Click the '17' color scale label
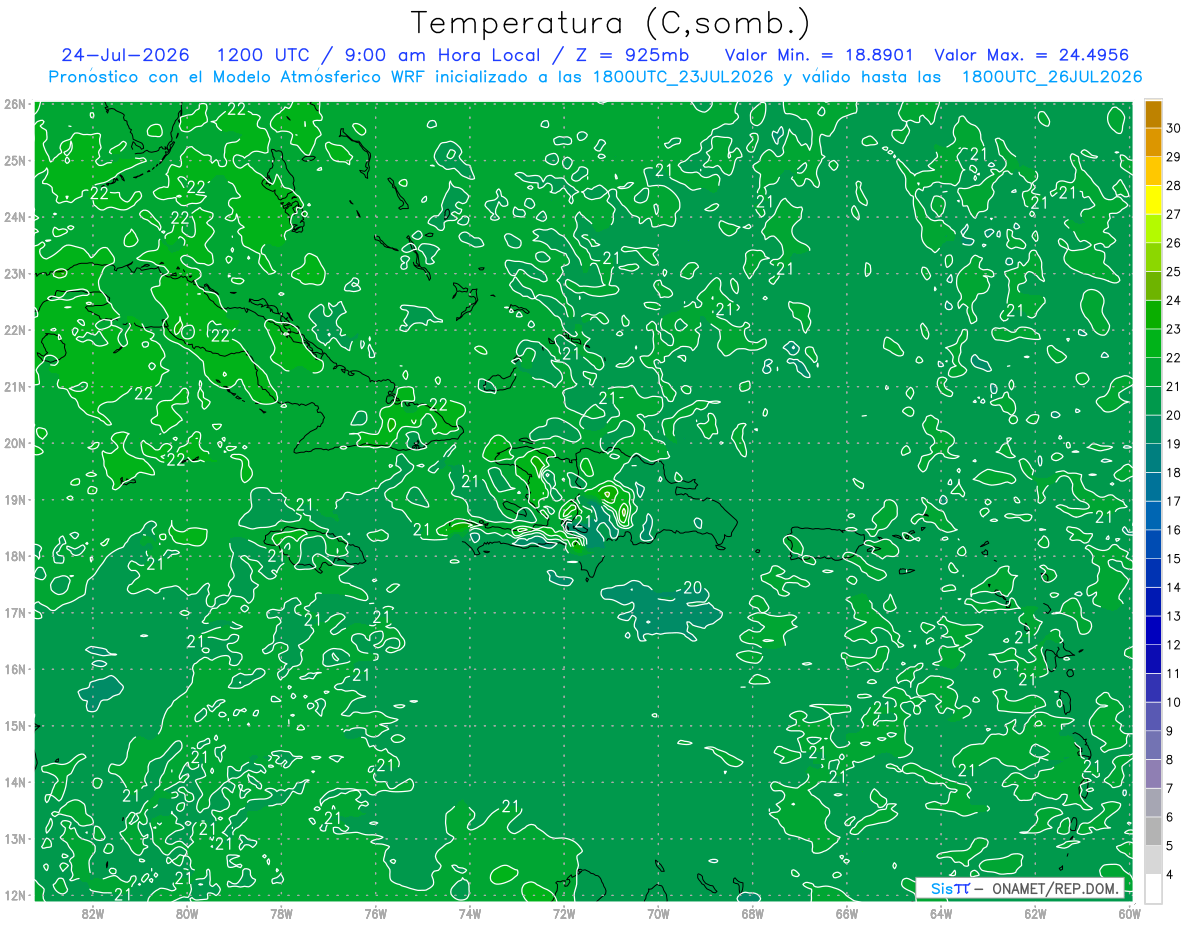This screenshot has width=1200, height=927. coord(1174,501)
